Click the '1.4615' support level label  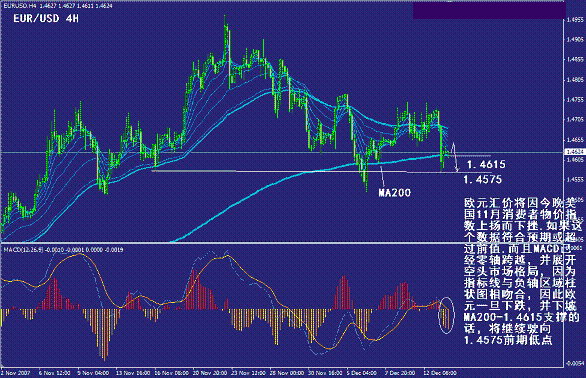tap(486, 164)
